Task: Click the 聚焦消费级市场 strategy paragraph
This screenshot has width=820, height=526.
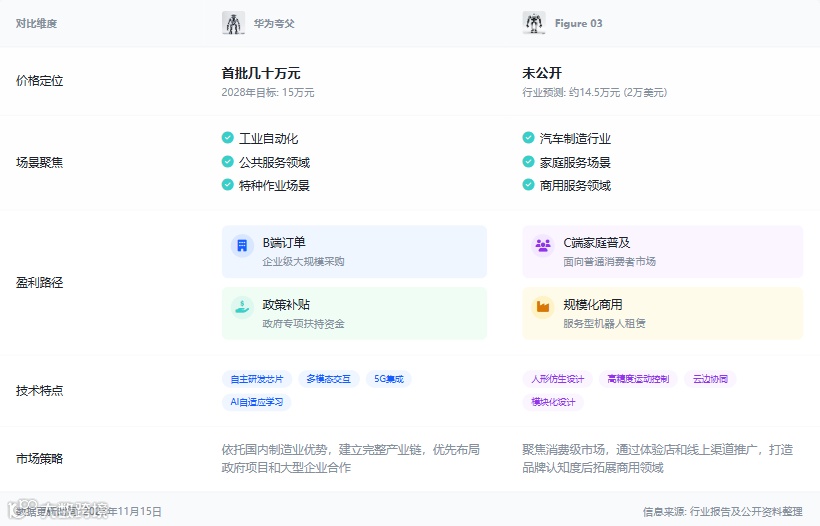Action: click(x=657, y=459)
